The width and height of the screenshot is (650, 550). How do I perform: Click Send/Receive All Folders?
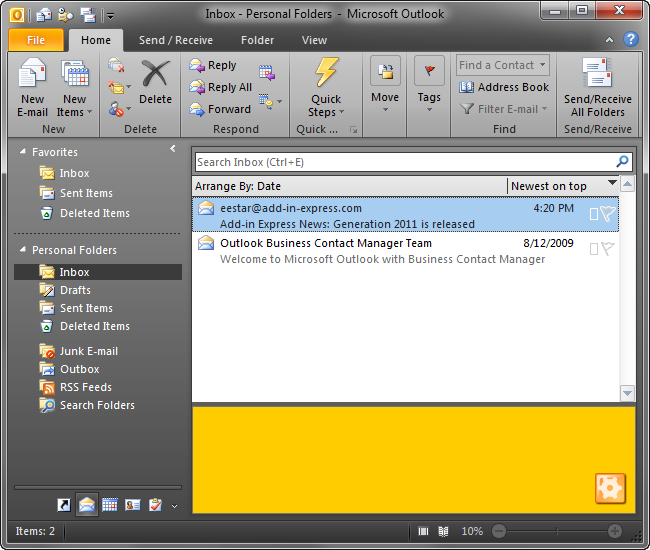[597, 88]
